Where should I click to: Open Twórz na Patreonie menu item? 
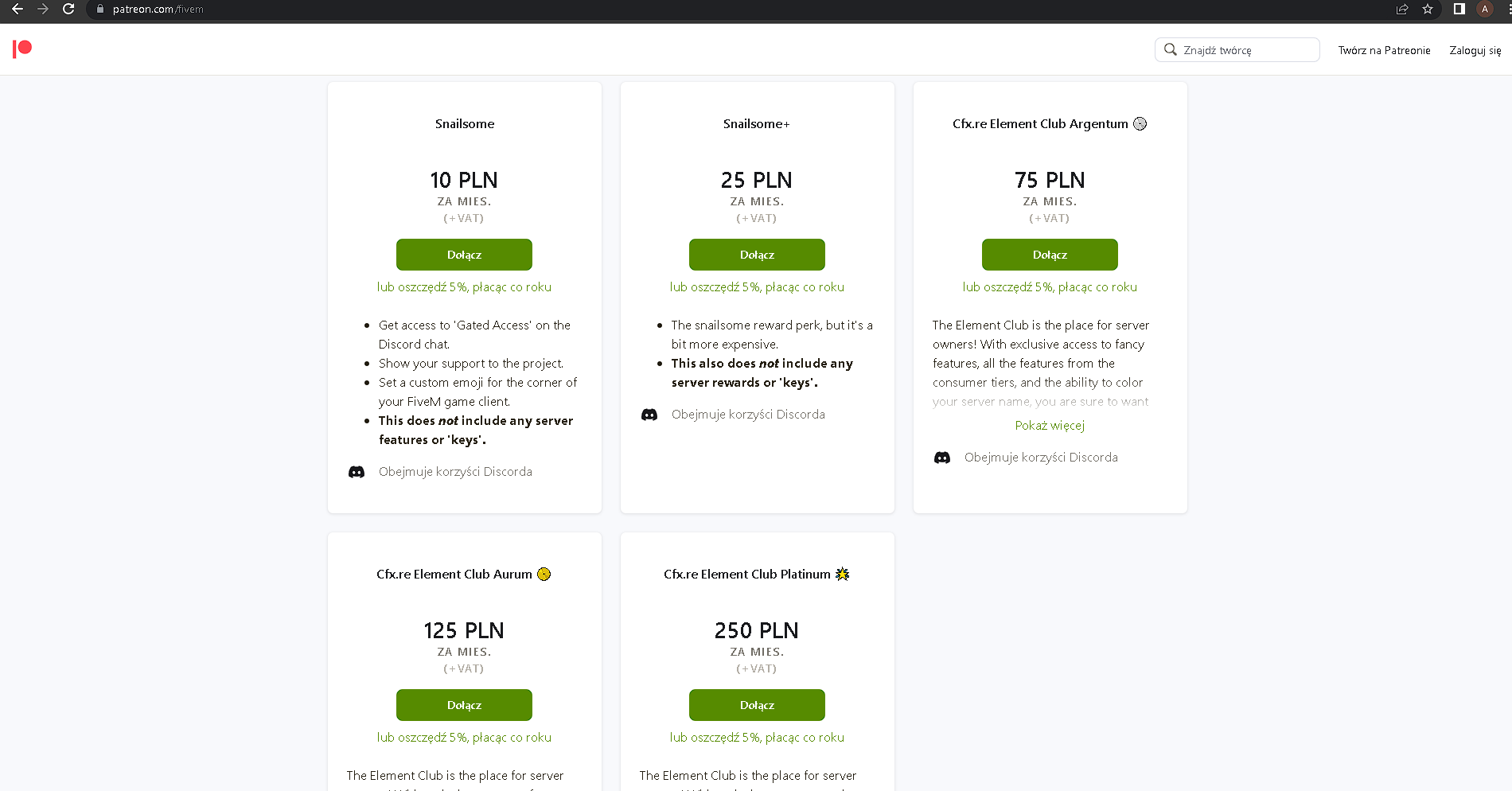1384,50
